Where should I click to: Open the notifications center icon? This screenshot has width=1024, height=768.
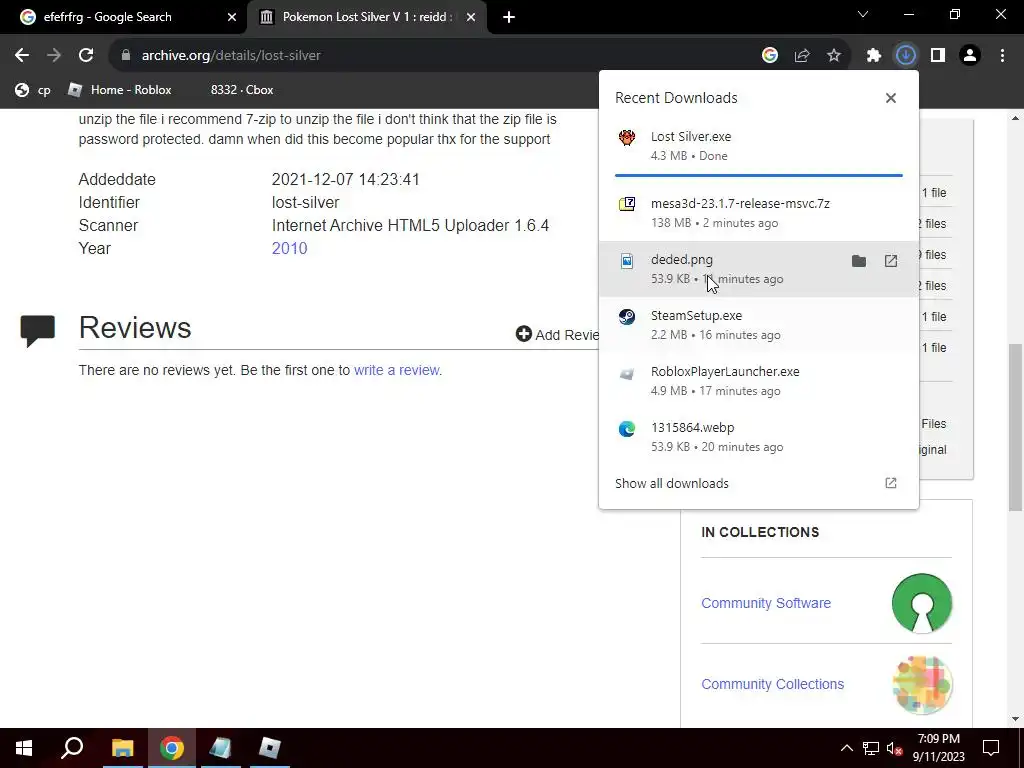coord(991,748)
